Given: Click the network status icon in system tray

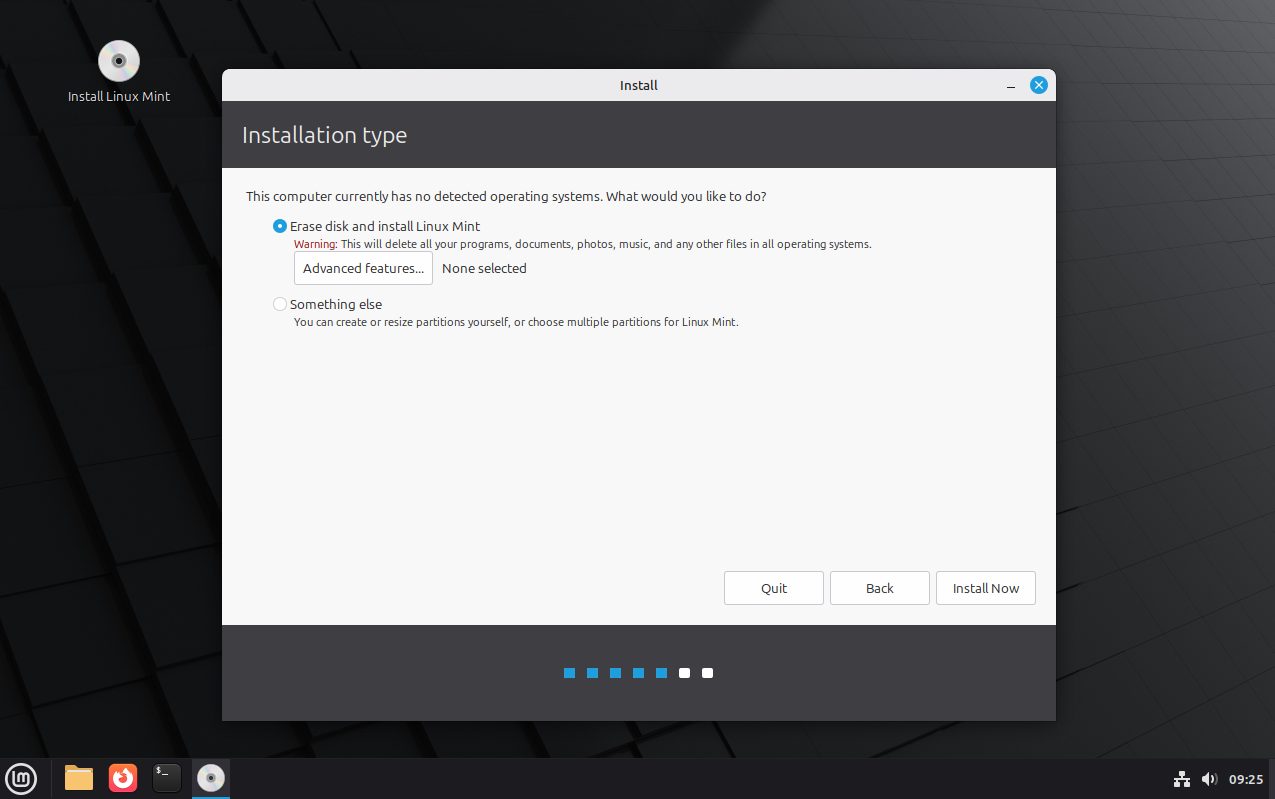Looking at the screenshot, I should point(1181,778).
